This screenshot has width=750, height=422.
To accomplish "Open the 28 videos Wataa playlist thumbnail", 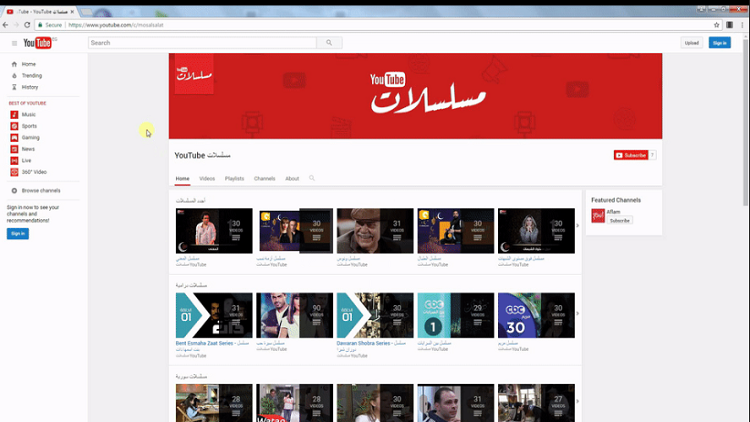I will pyautogui.click(x=295, y=403).
